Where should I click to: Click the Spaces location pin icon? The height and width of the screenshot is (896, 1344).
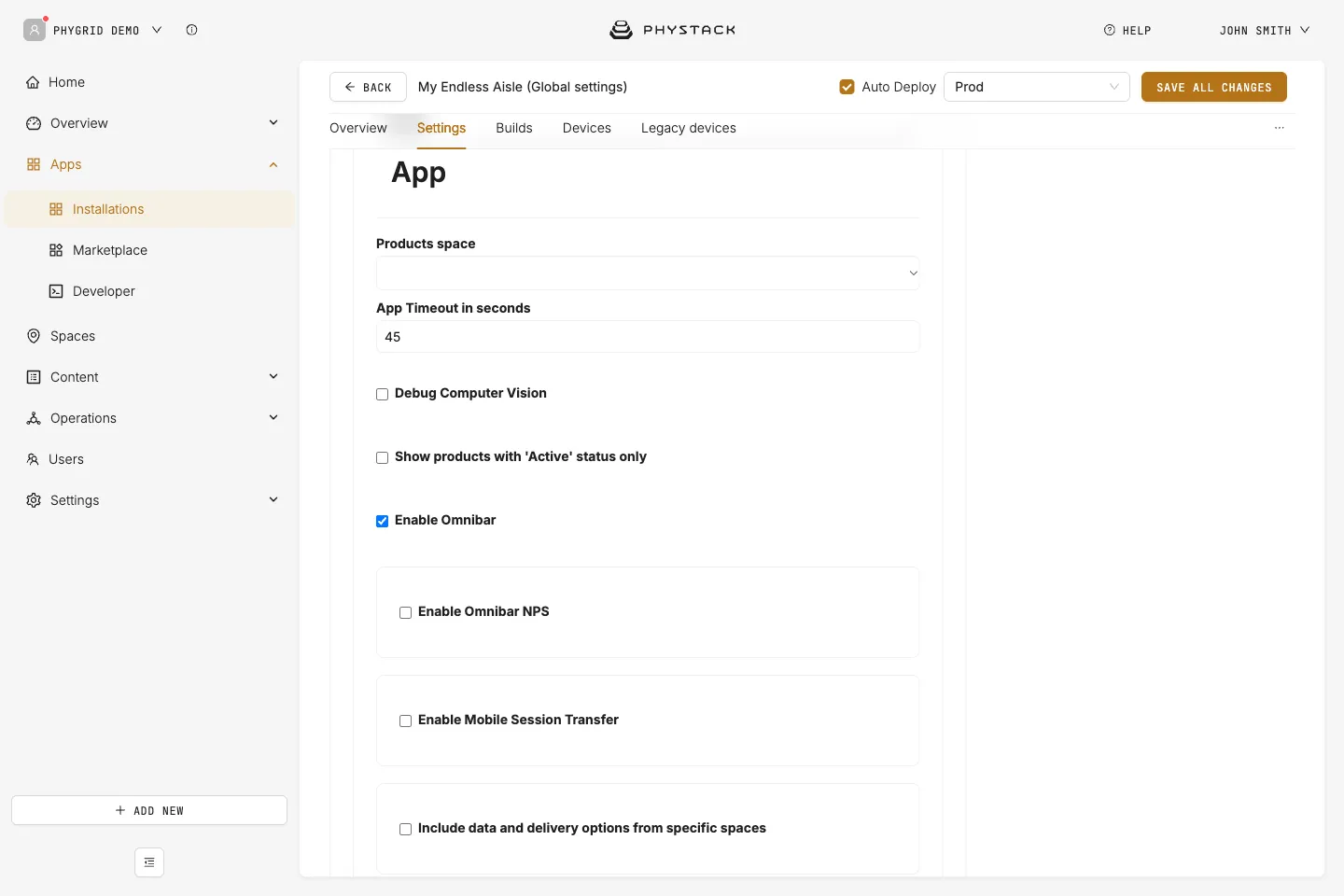[x=34, y=336]
